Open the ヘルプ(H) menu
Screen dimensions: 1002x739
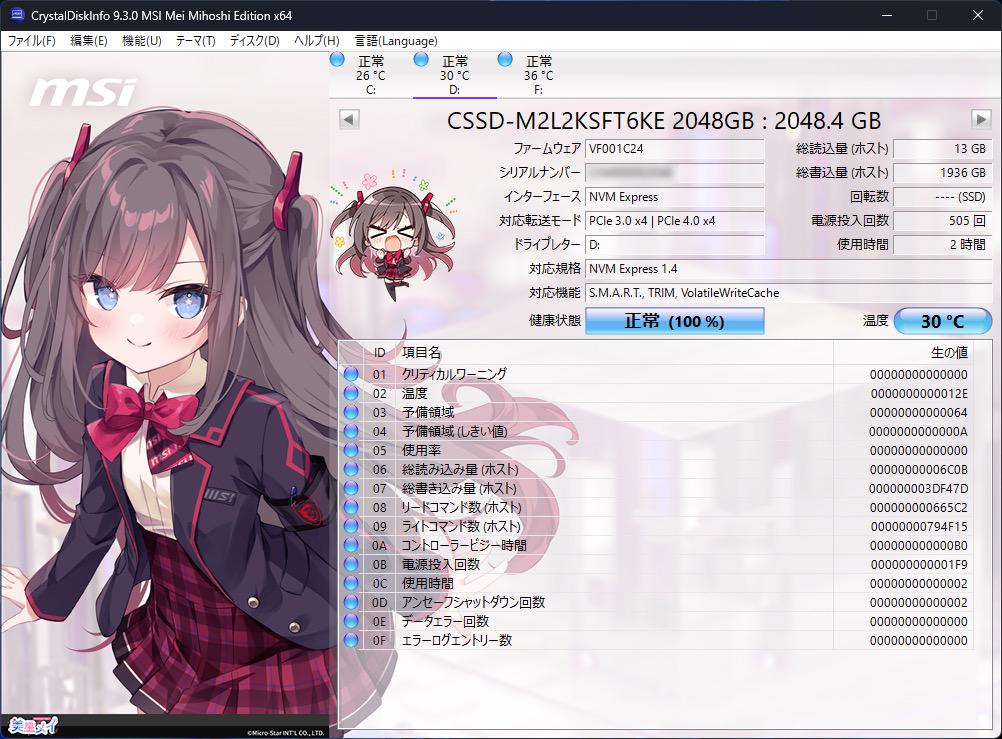(x=316, y=41)
